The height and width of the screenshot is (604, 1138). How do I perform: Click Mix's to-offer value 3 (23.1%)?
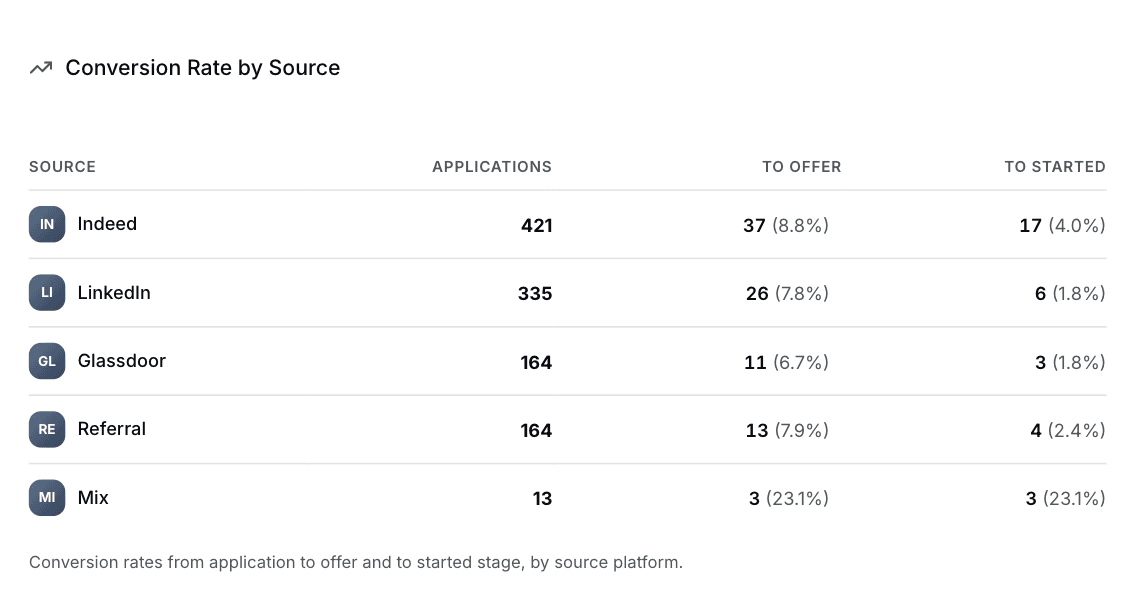788,499
